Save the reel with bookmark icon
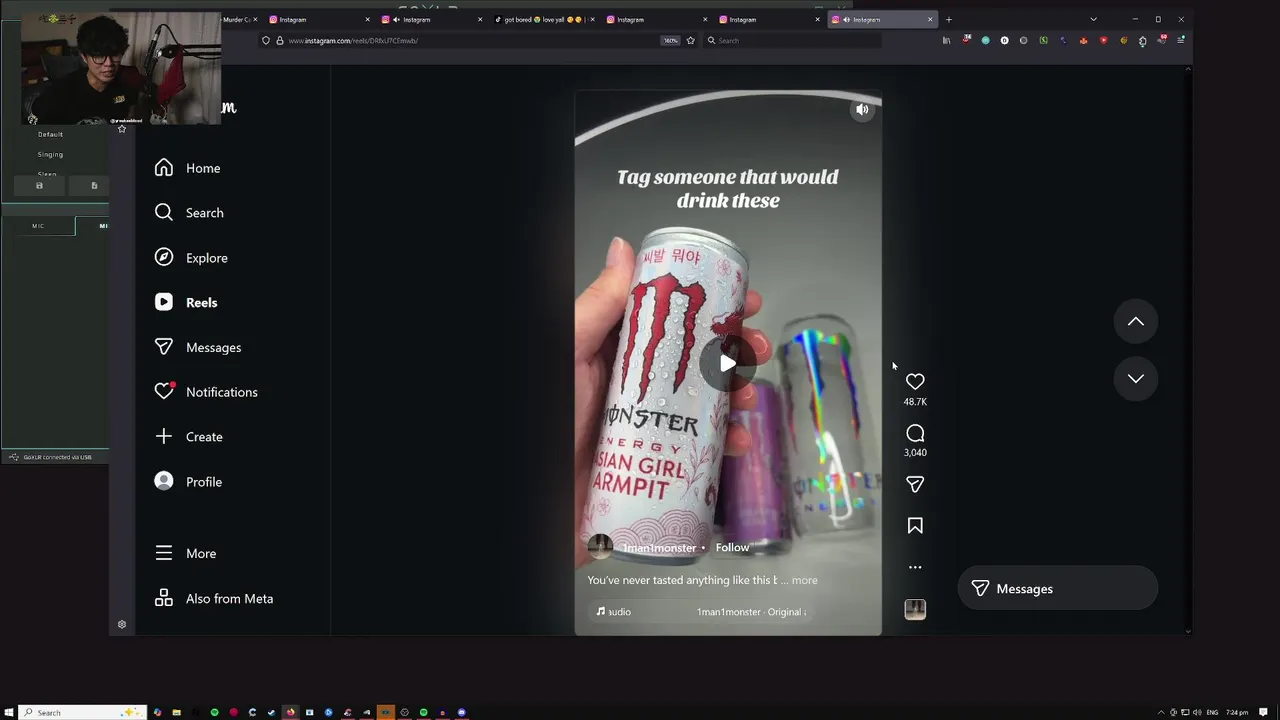Image resolution: width=1280 pixels, height=720 pixels. (915, 526)
